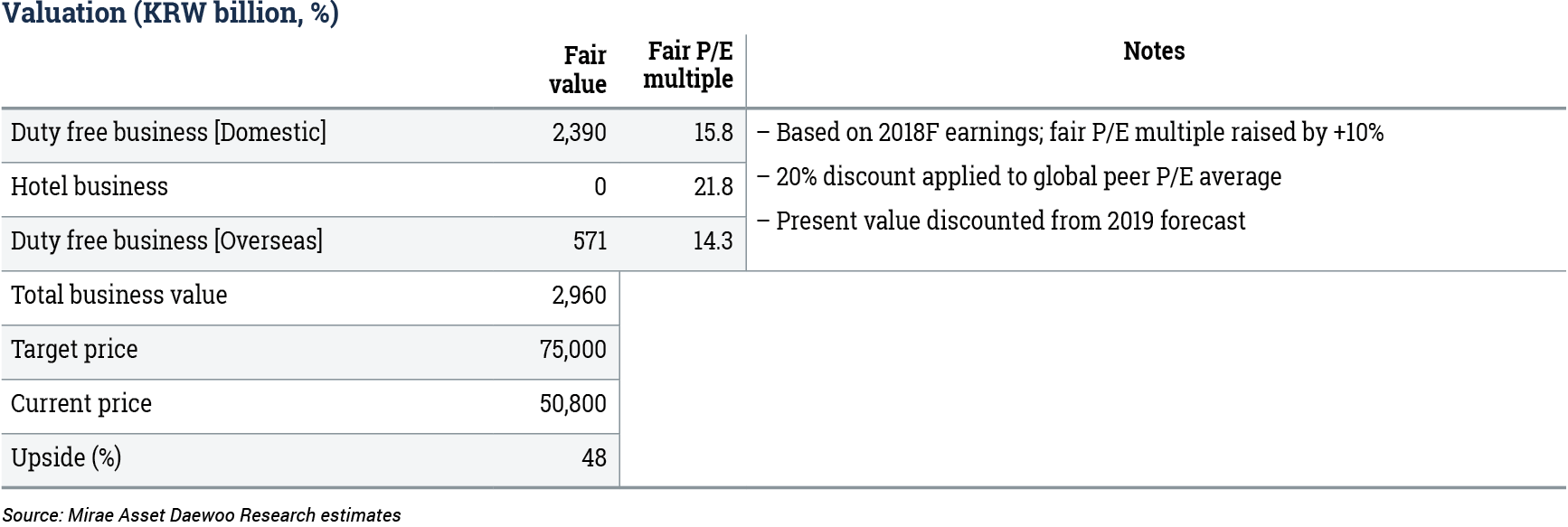Select the Hotel business row label
The height and width of the screenshot is (527, 1568).
pos(90,186)
